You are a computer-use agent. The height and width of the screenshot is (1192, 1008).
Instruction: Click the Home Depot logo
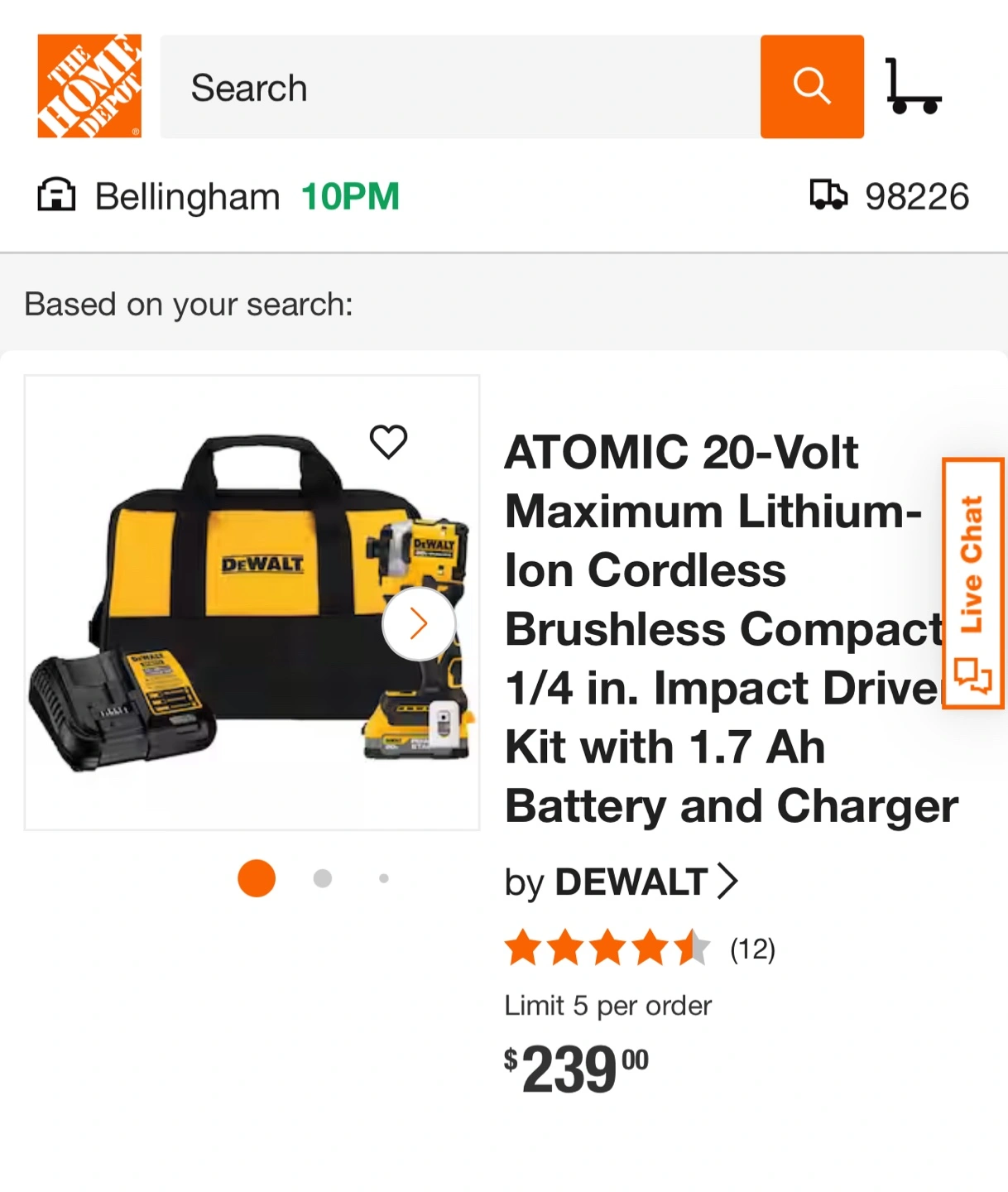pyautogui.click(x=89, y=86)
